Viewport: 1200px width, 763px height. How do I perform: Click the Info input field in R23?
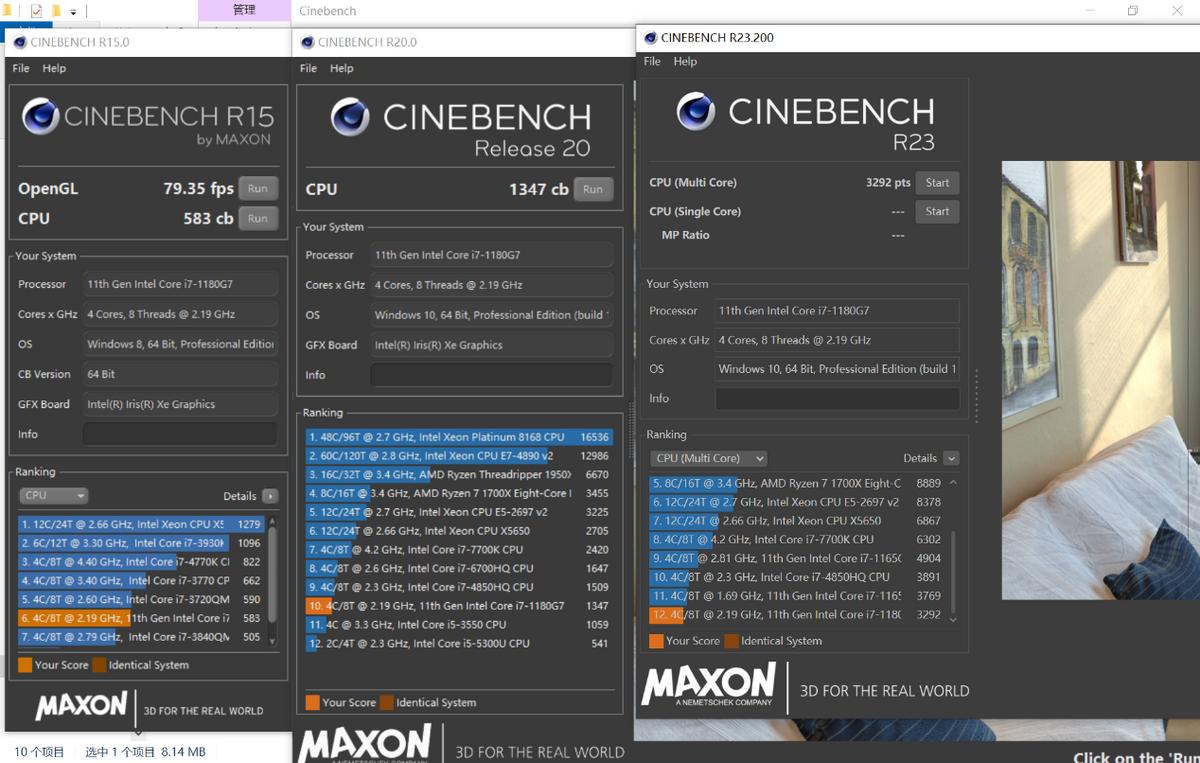[x=836, y=398]
